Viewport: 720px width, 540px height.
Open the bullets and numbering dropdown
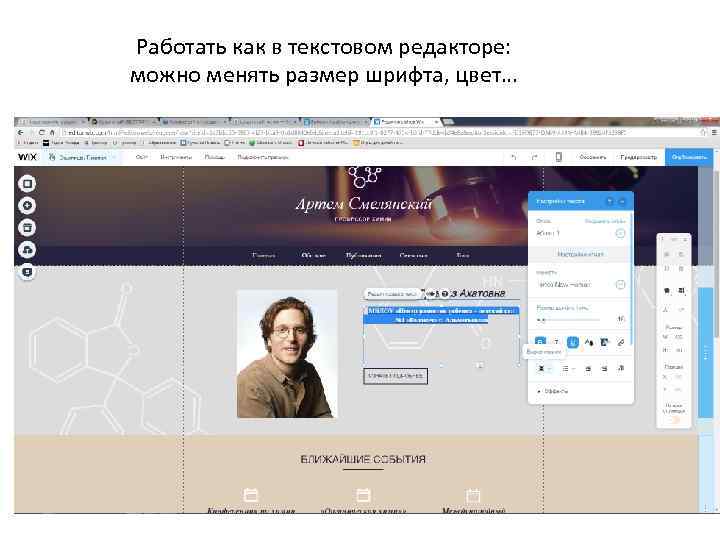pyautogui.click(x=568, y=368)
